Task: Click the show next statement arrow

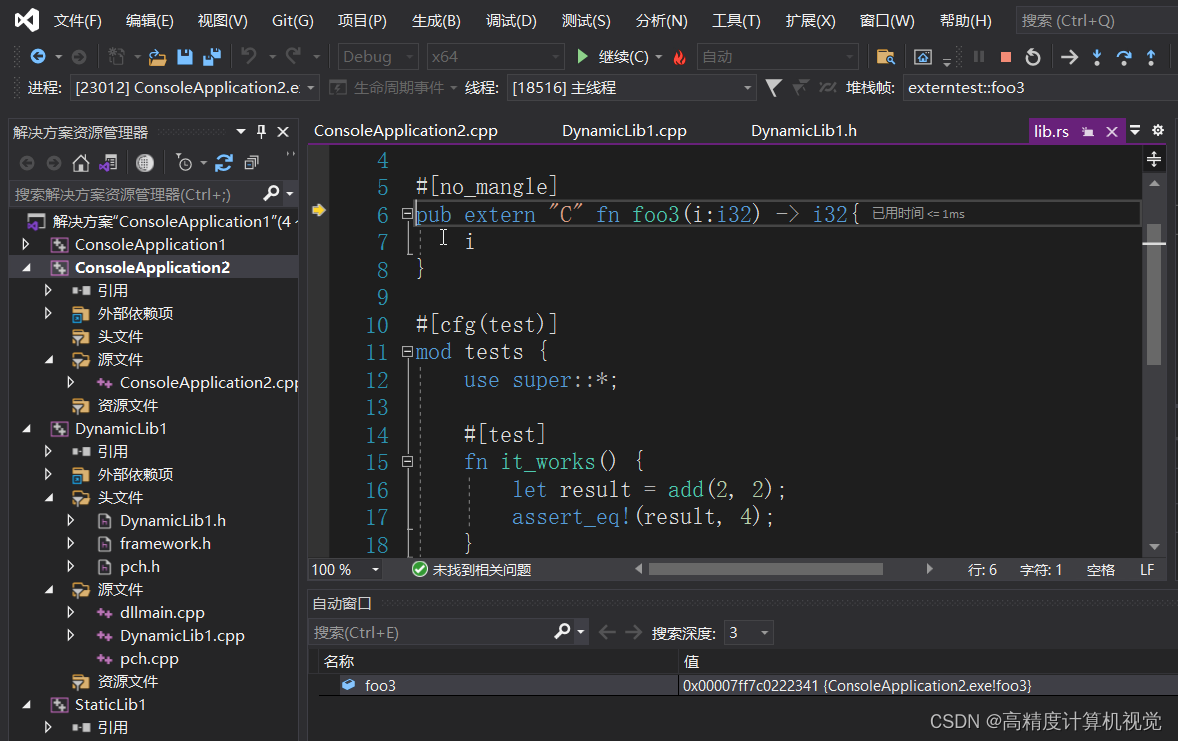Action: pos(1069,57)
